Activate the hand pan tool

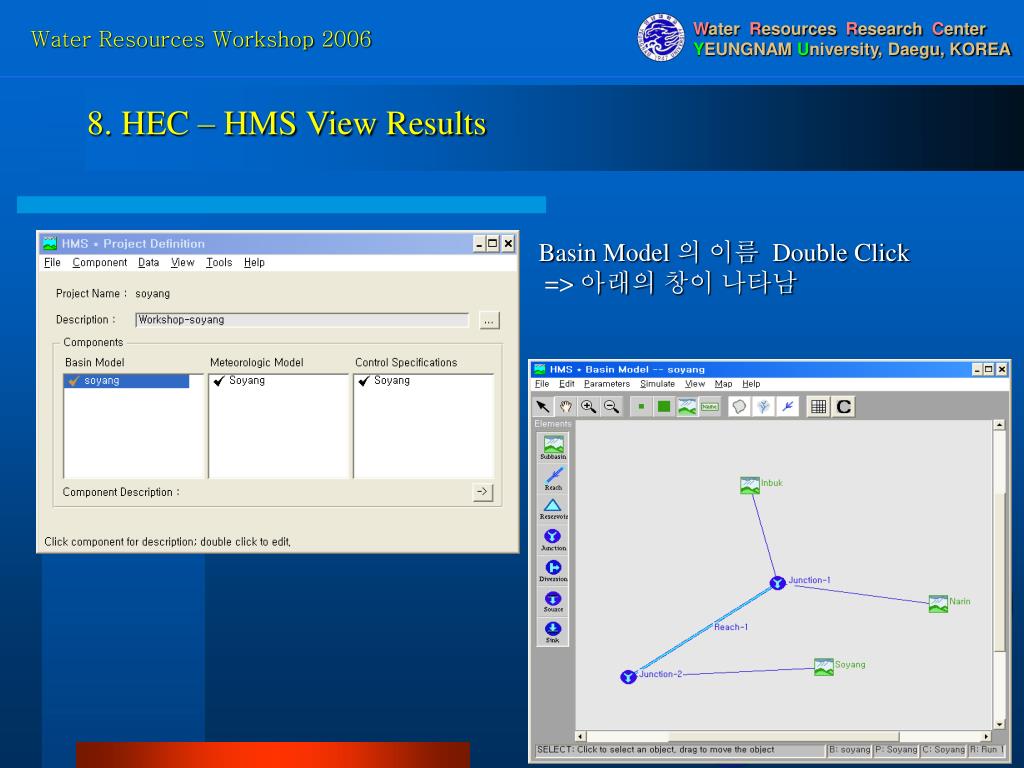566,406
